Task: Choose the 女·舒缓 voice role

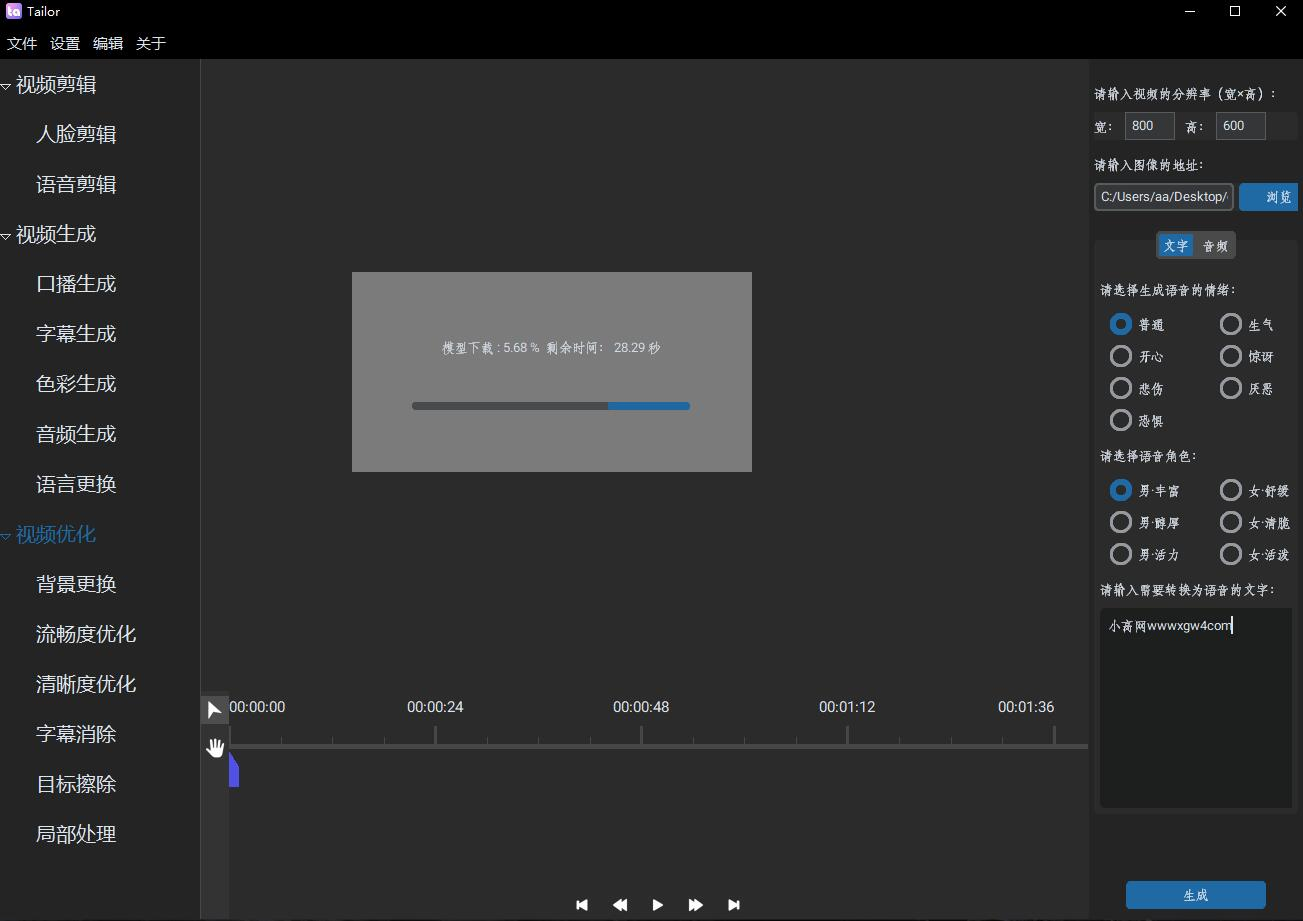Action: (1231, 490)
